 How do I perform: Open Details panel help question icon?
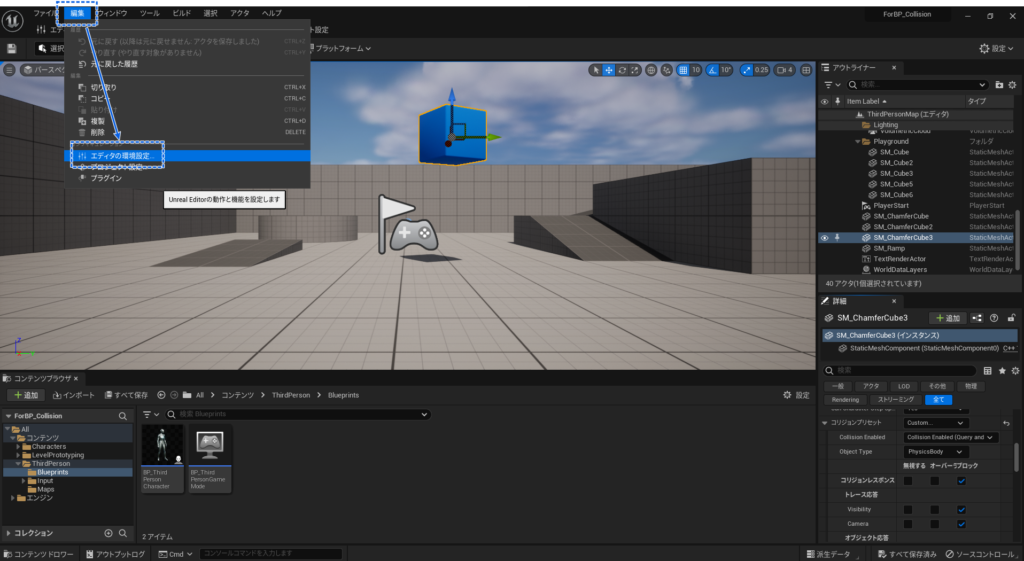pyautogui.click(x=994, y=318)
